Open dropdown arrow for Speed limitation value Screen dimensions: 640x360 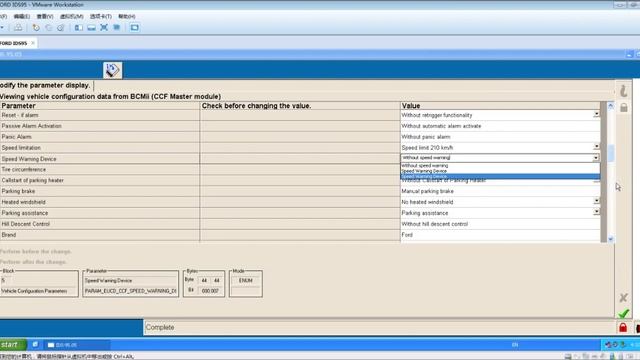click(596, 147)
